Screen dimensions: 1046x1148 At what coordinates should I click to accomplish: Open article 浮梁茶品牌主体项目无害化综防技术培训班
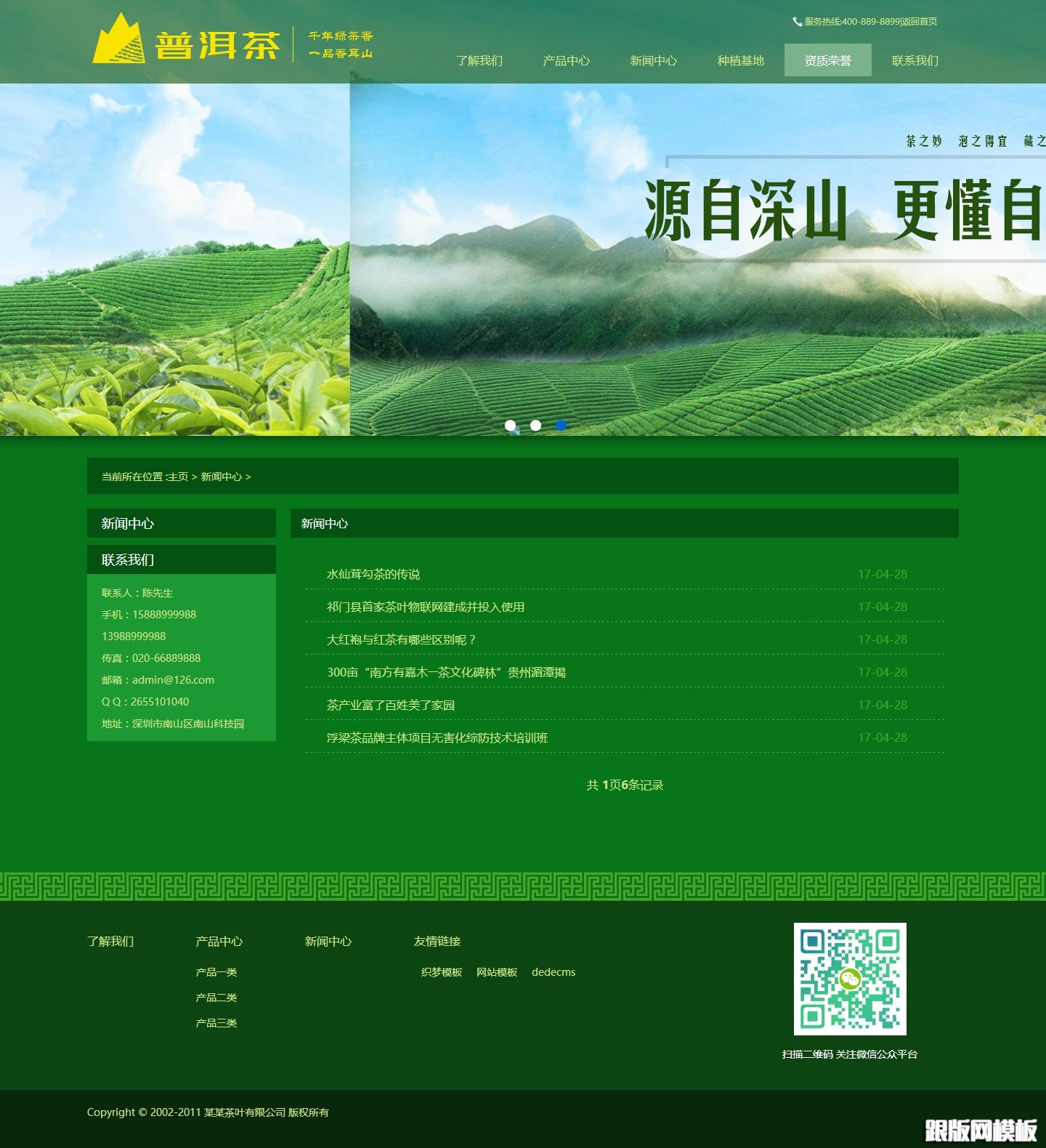pos(437,737)
